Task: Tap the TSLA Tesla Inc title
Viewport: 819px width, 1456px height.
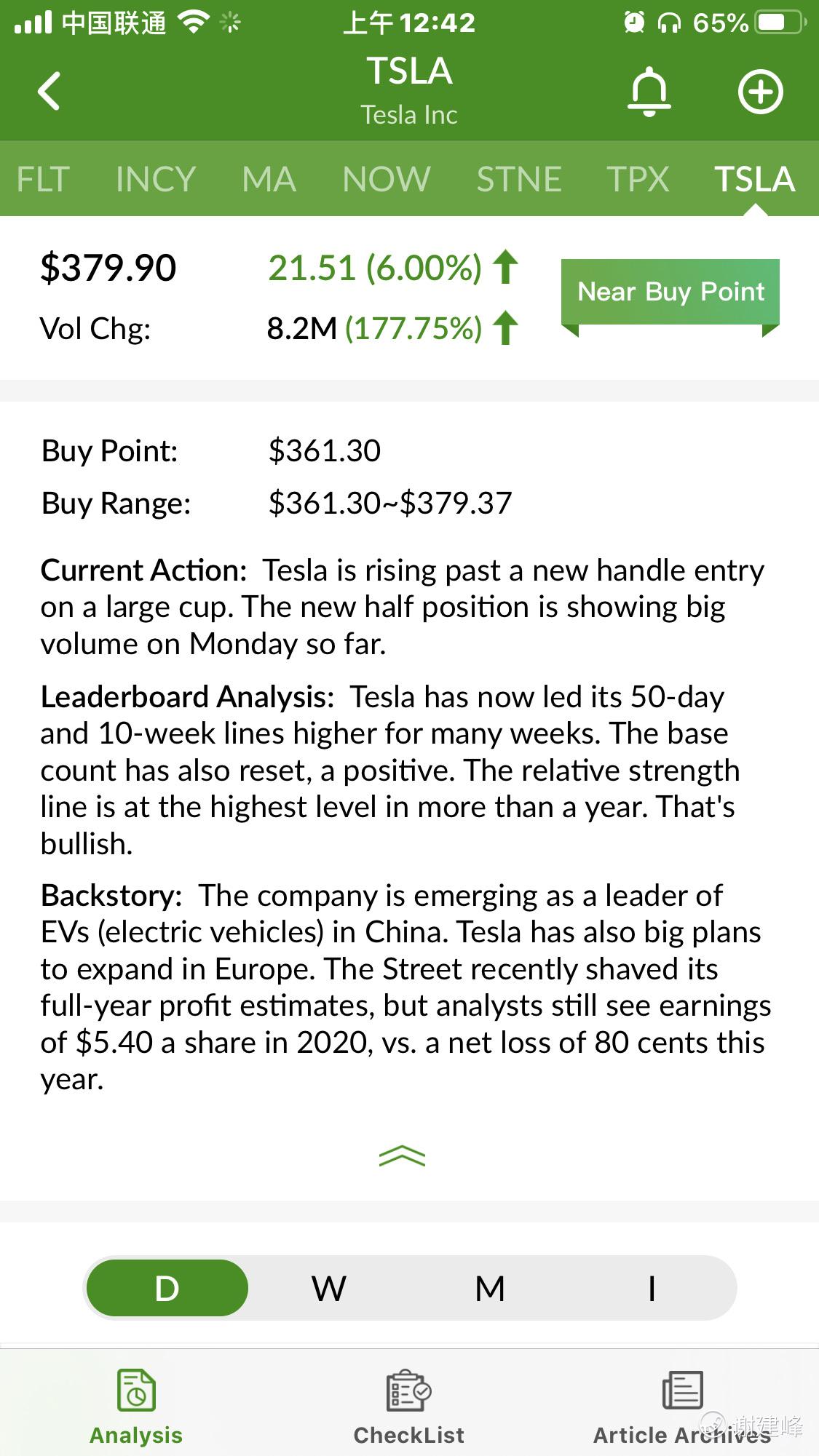Action: (x=409, y=89)
